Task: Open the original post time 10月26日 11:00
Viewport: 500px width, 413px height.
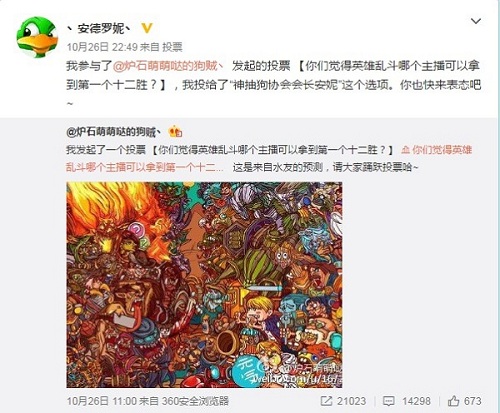Action: pyautogui.click(x=101, y=401)
